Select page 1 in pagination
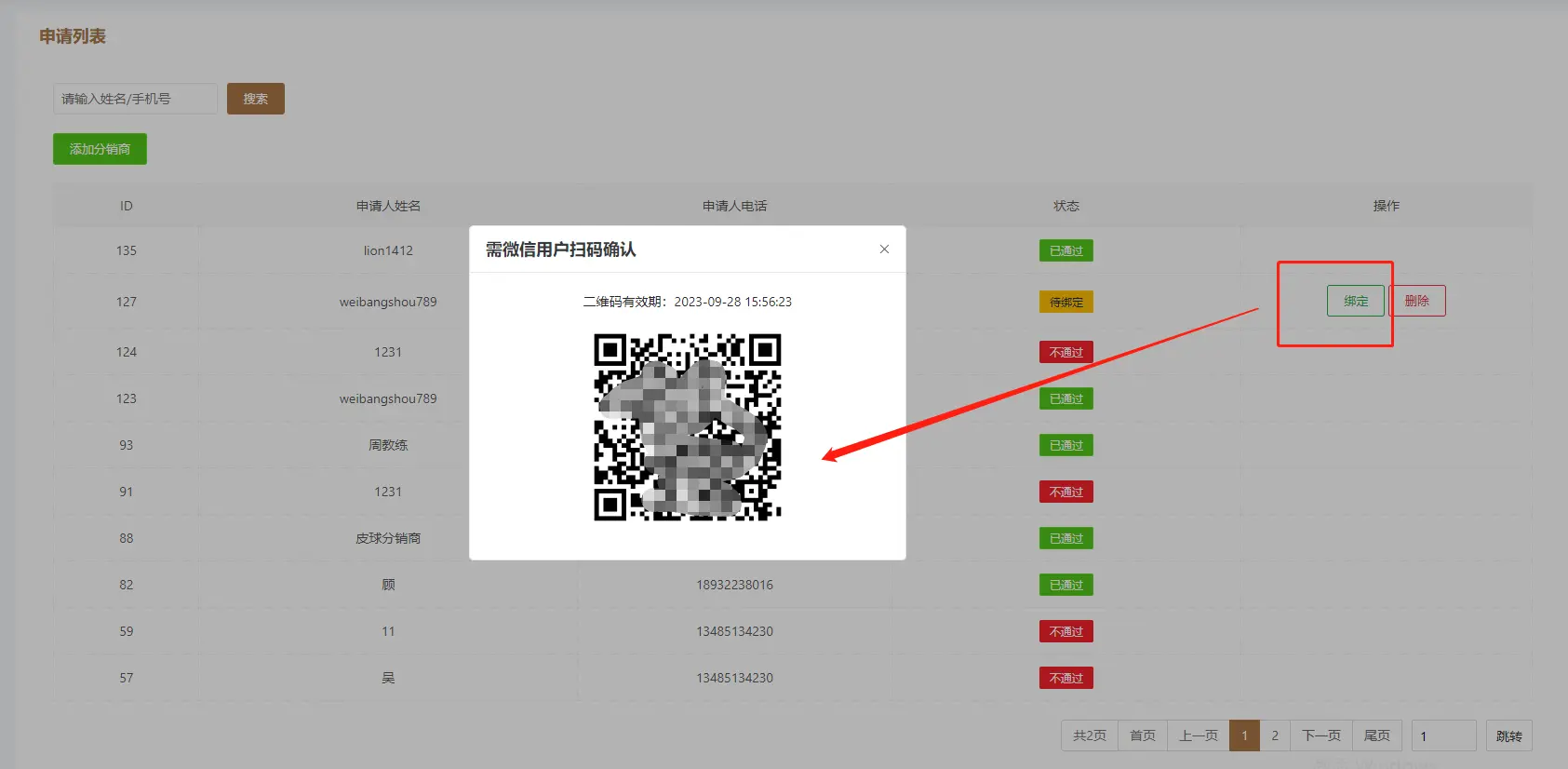1568x769 pixels. point(1244,735)
